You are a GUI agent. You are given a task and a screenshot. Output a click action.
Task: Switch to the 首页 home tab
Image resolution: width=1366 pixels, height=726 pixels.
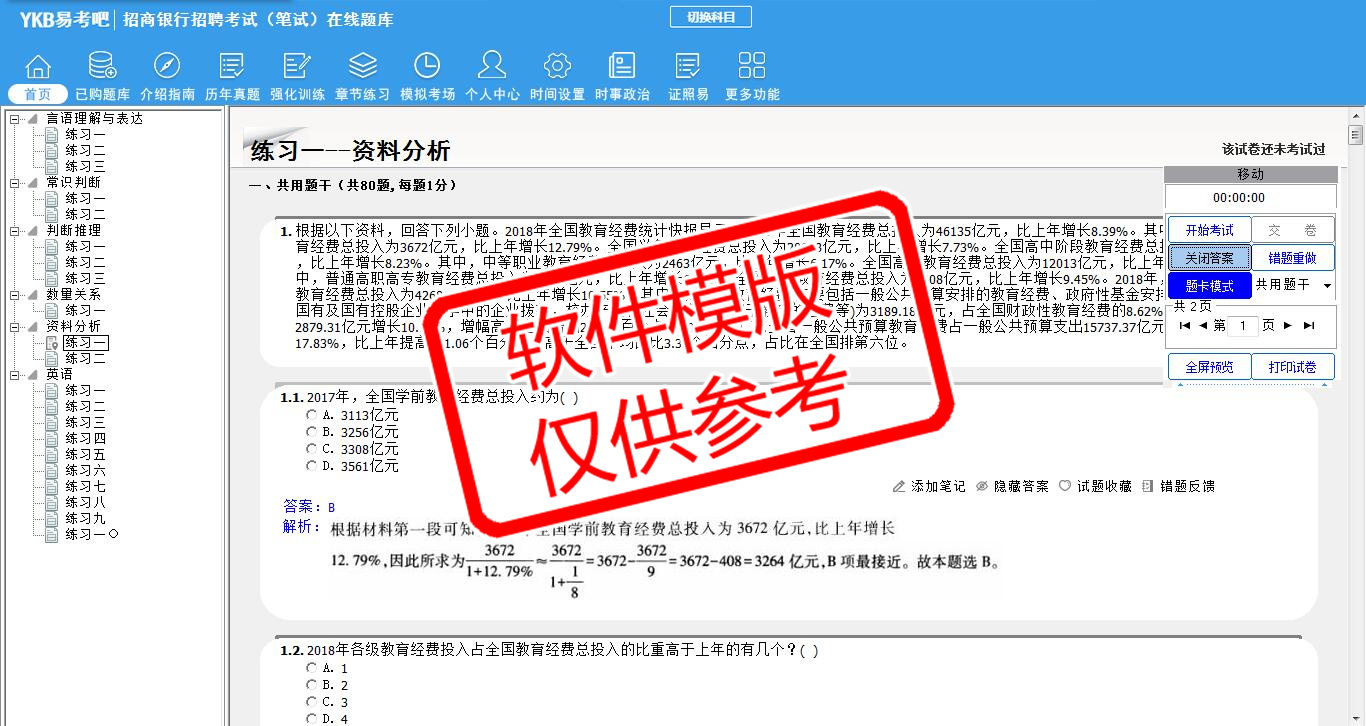(38, 94)
